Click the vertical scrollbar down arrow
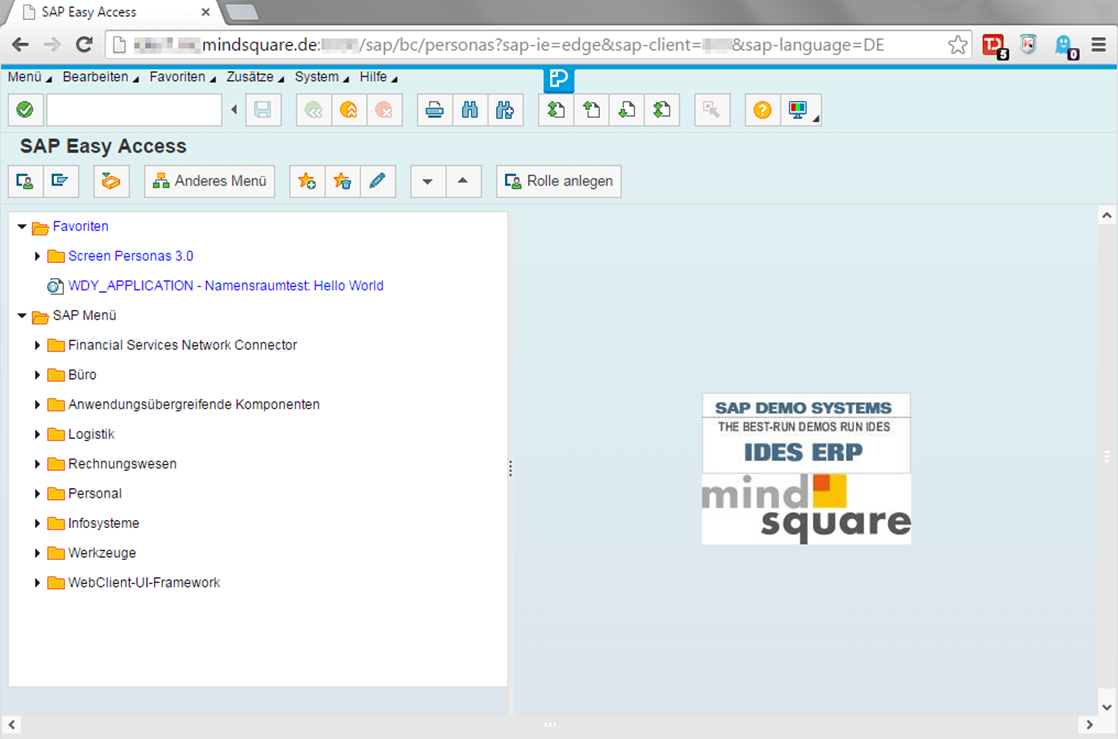The image size is (1118, 739). tap(1107, 708)
